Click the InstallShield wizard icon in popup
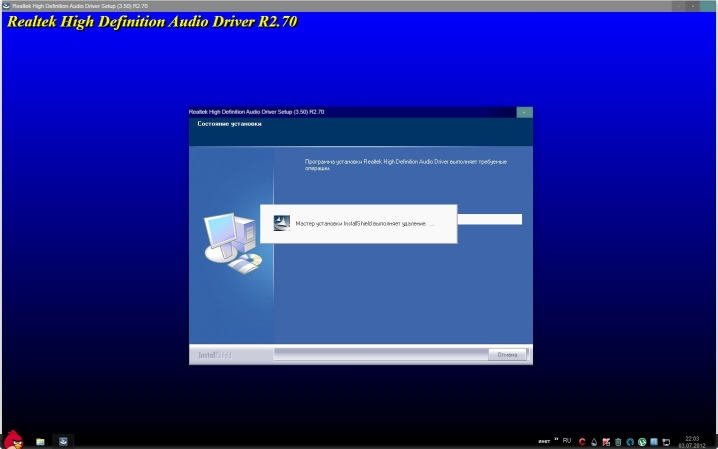This screenshot has height=449, width=718. [x=282, y=223]
